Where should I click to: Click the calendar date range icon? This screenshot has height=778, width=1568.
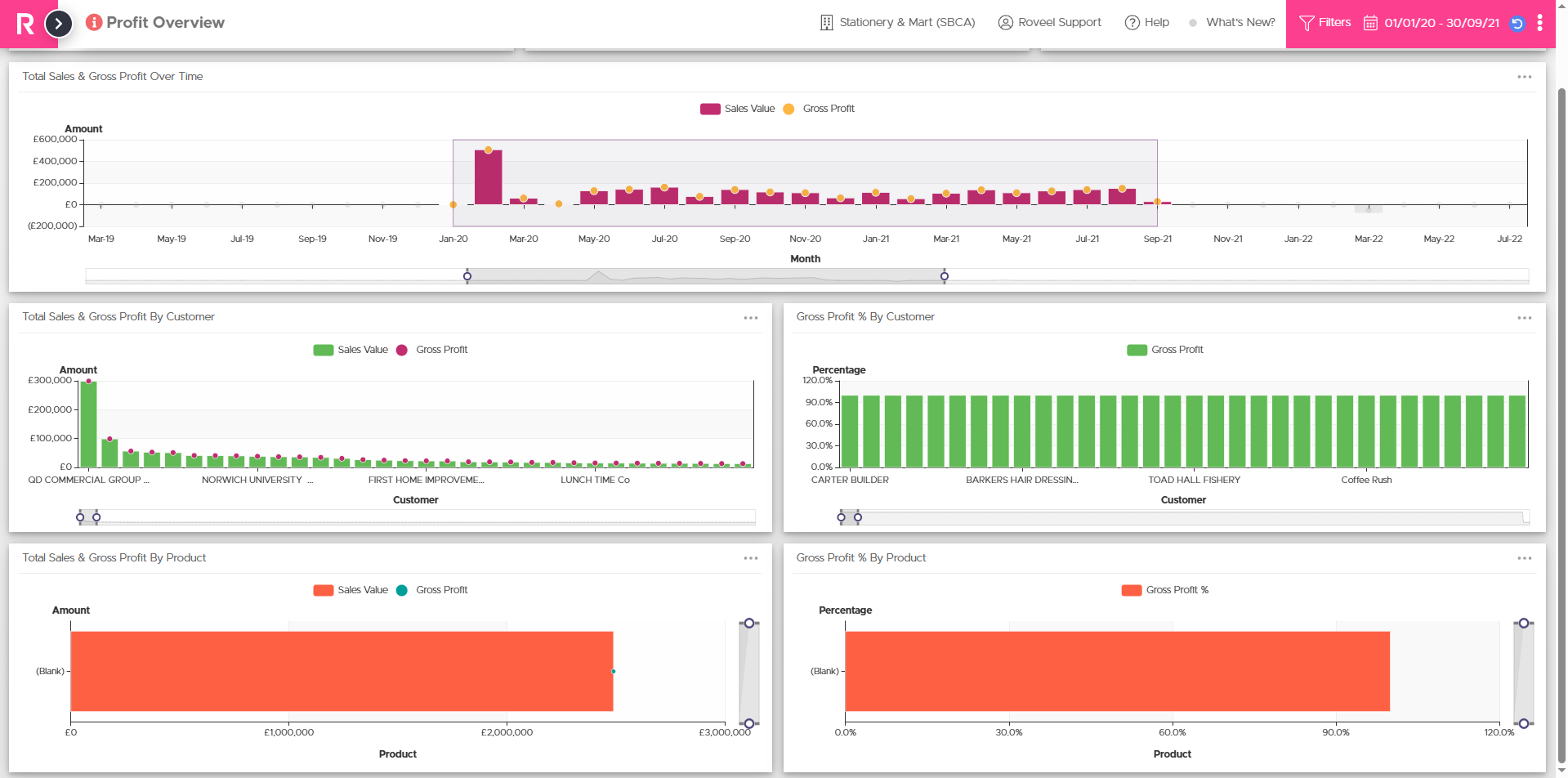coord(1370,23)
